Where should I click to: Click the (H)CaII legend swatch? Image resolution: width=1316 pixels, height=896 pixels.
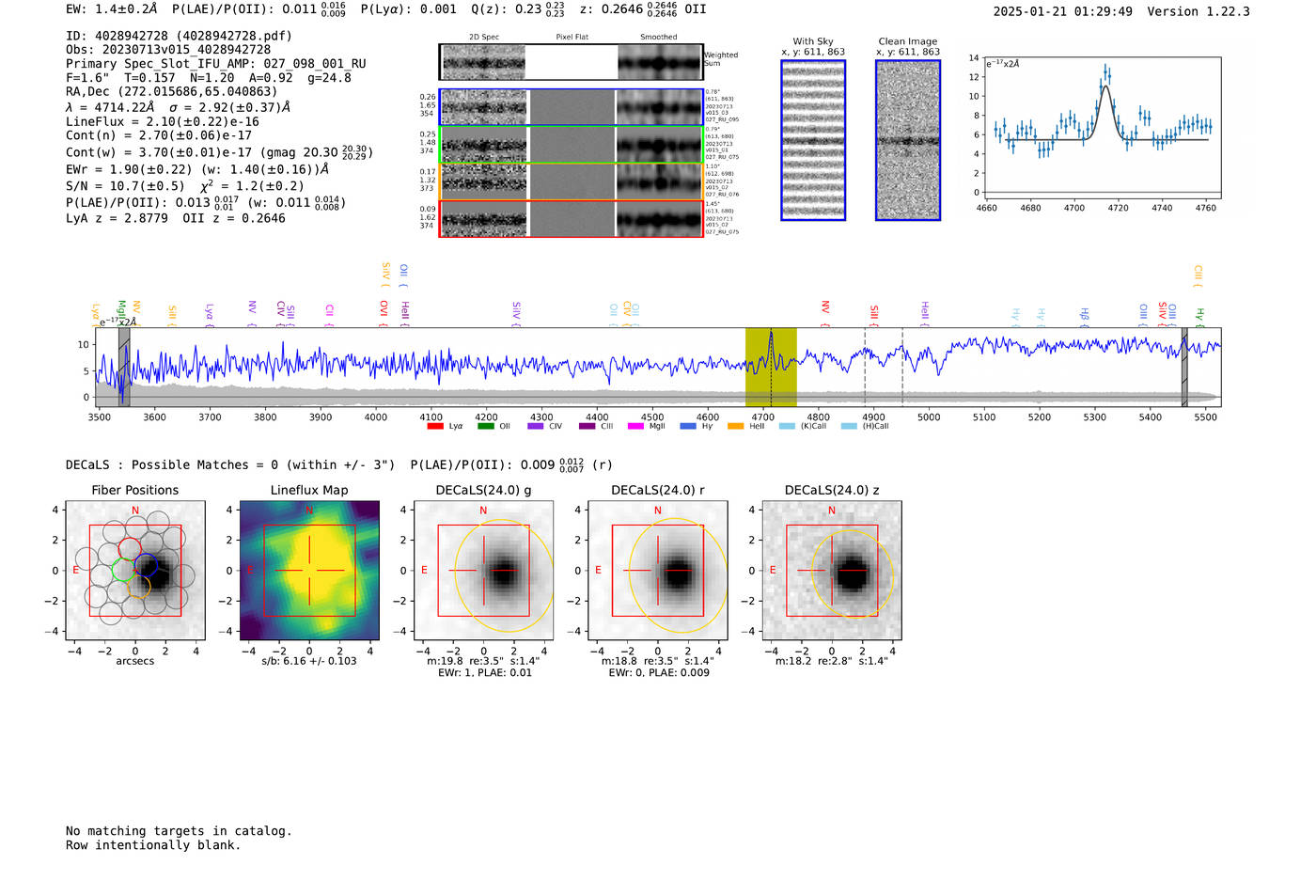[x=849, y=426]
